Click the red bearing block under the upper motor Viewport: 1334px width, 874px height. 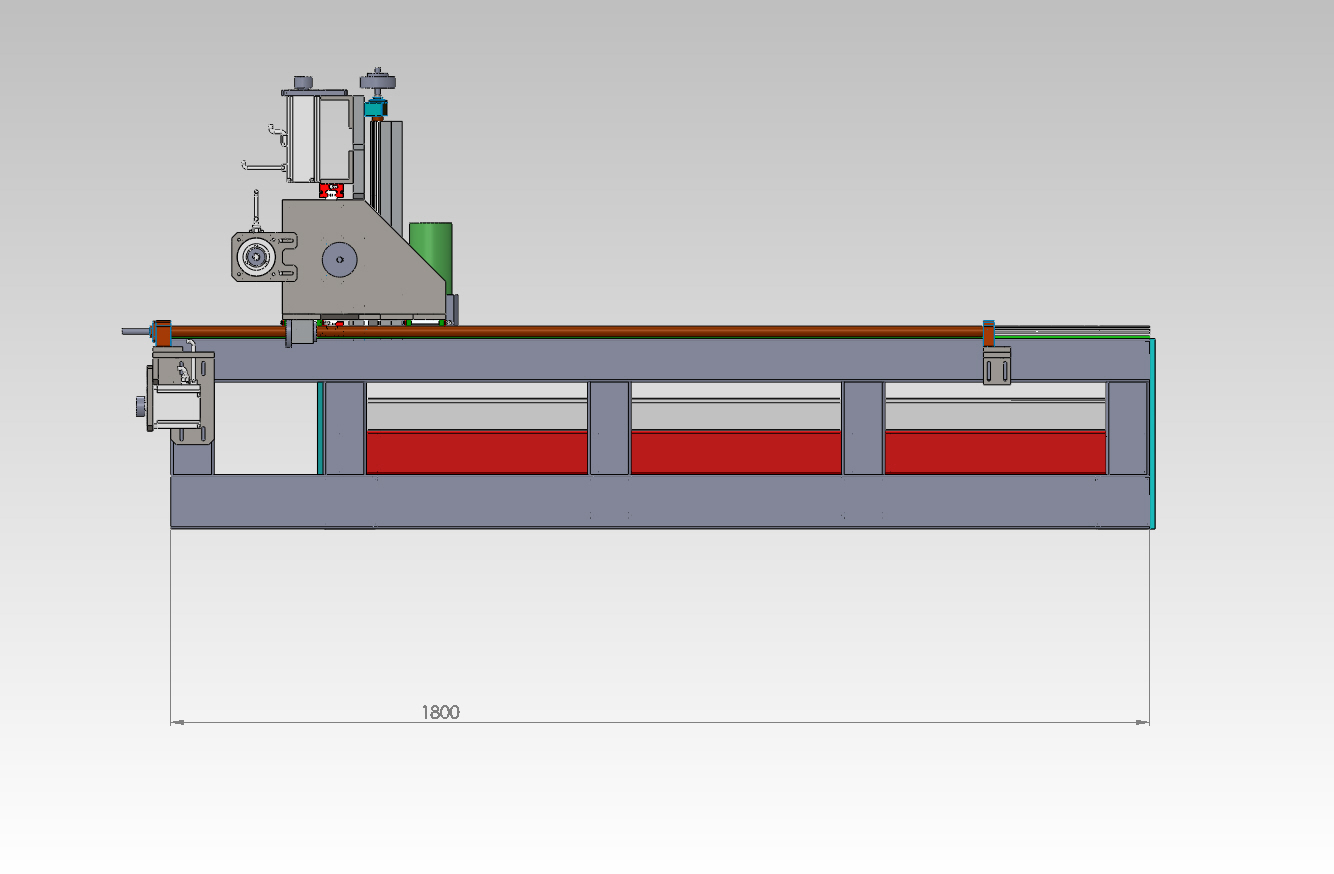click(331, 190)
